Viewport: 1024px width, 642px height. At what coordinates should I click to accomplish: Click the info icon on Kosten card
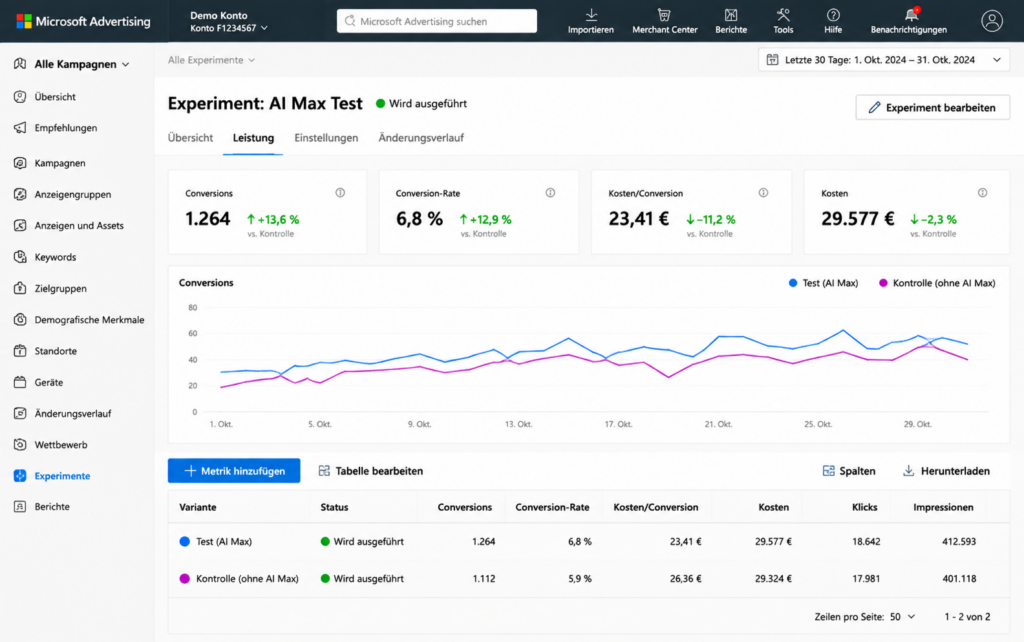click(x=982, y=193)
